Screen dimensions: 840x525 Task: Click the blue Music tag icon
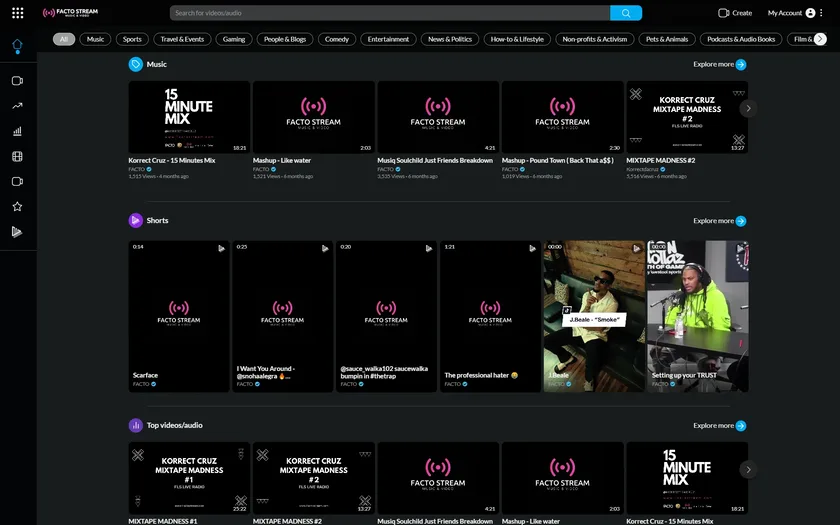(136, 64)
